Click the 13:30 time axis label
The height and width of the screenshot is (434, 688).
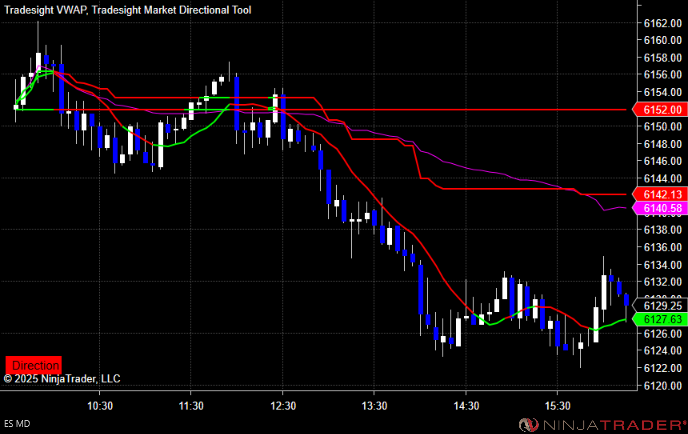click(374, 405)
